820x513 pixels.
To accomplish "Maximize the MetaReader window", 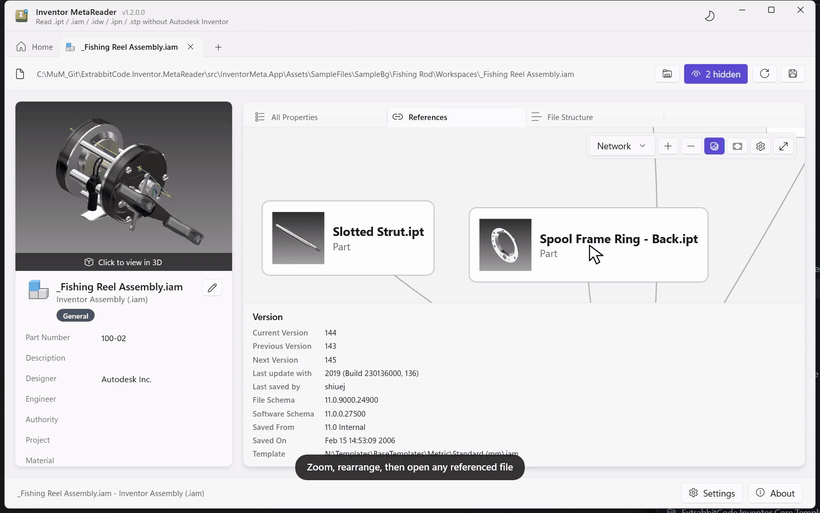I will (x=771, y=10).
